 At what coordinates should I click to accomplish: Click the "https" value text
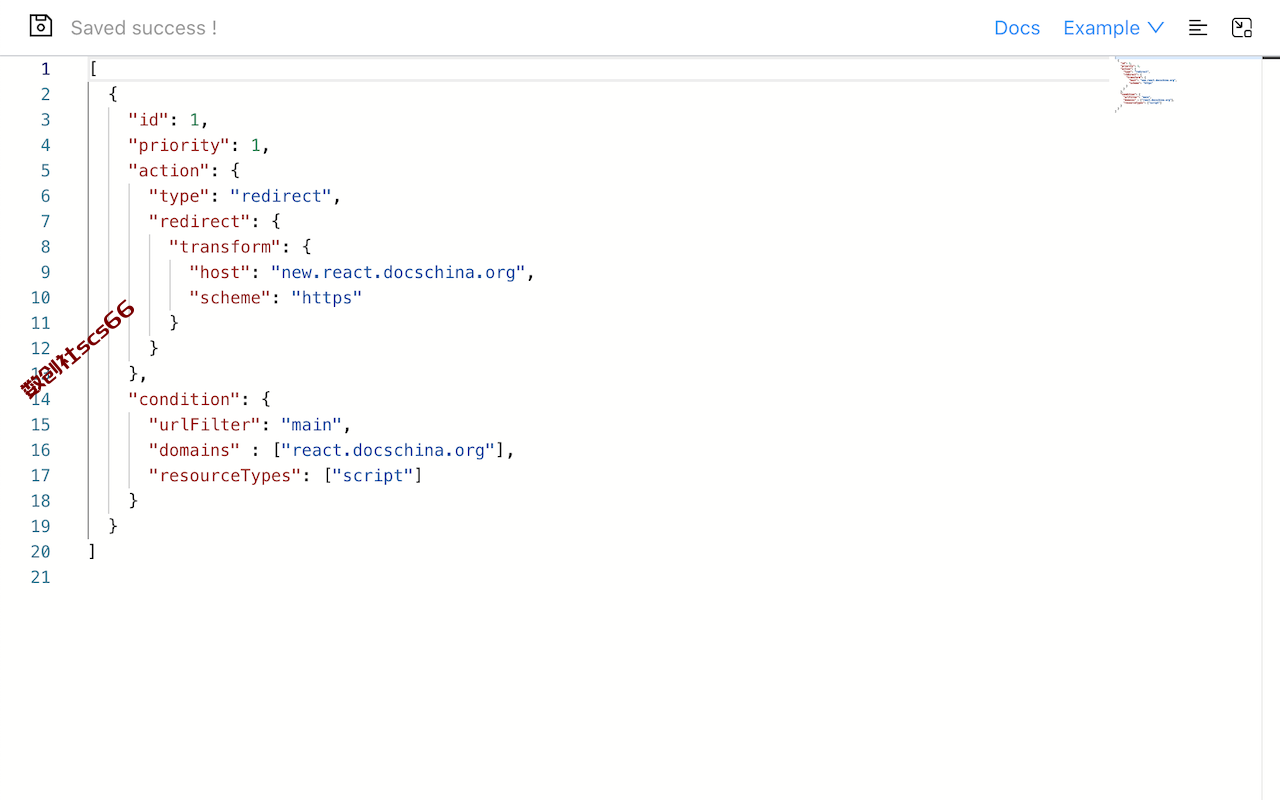point(327,298)
